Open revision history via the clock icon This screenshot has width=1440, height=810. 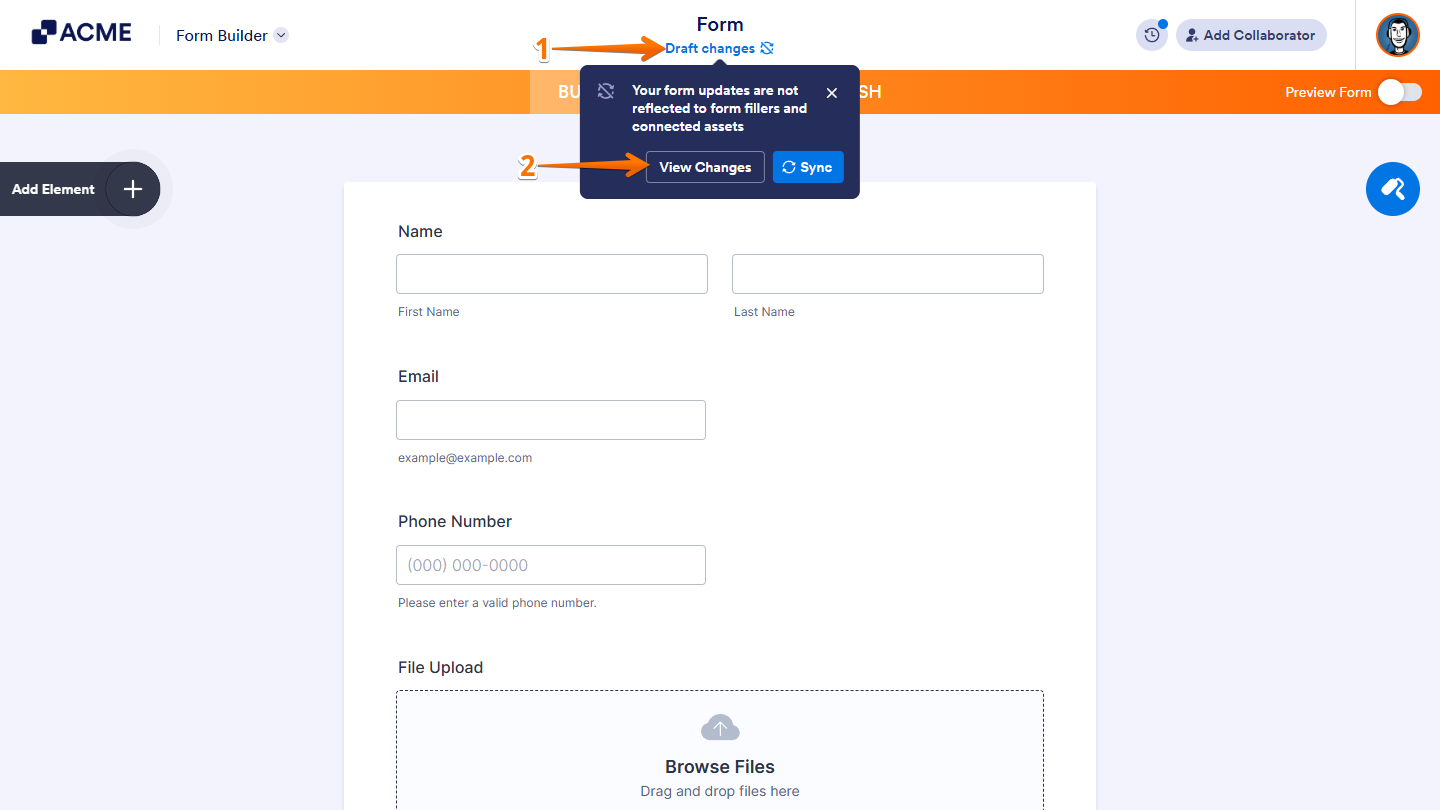(x=1151, y=34)
